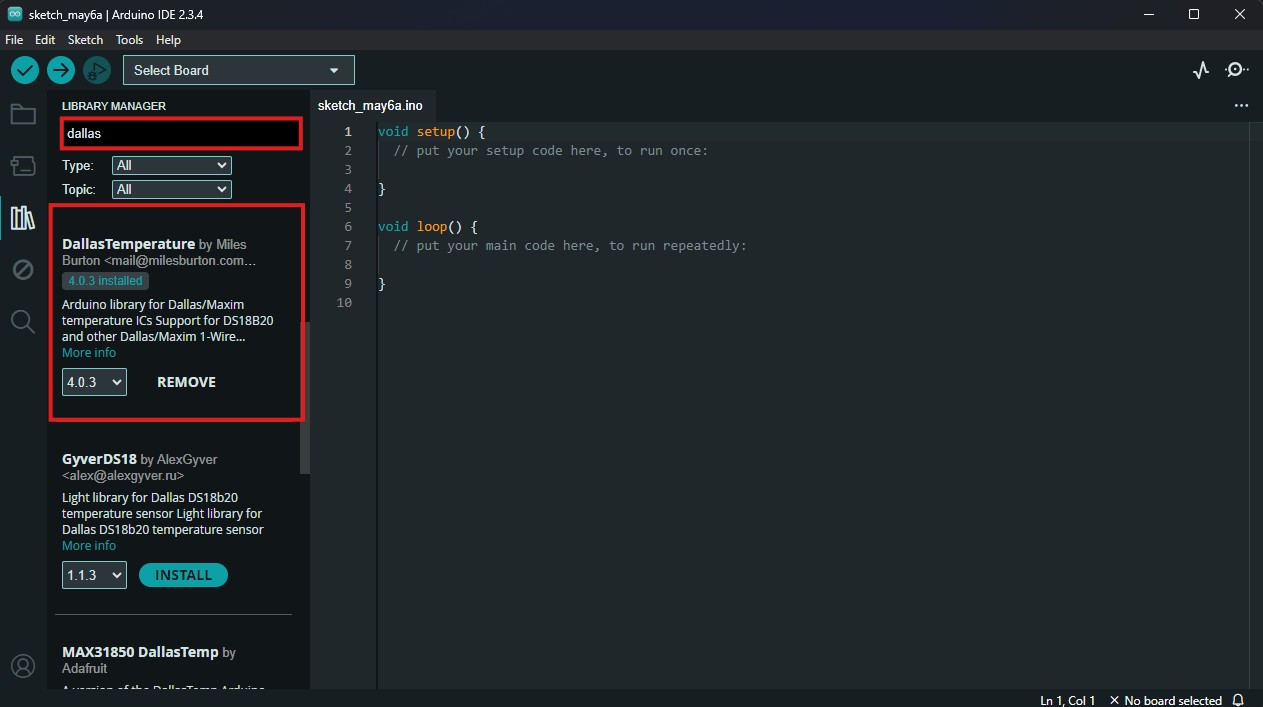Open the editor tab overflow ellipsis menu
This screenshot has height=707, width=1263.
click(1241, 105)
